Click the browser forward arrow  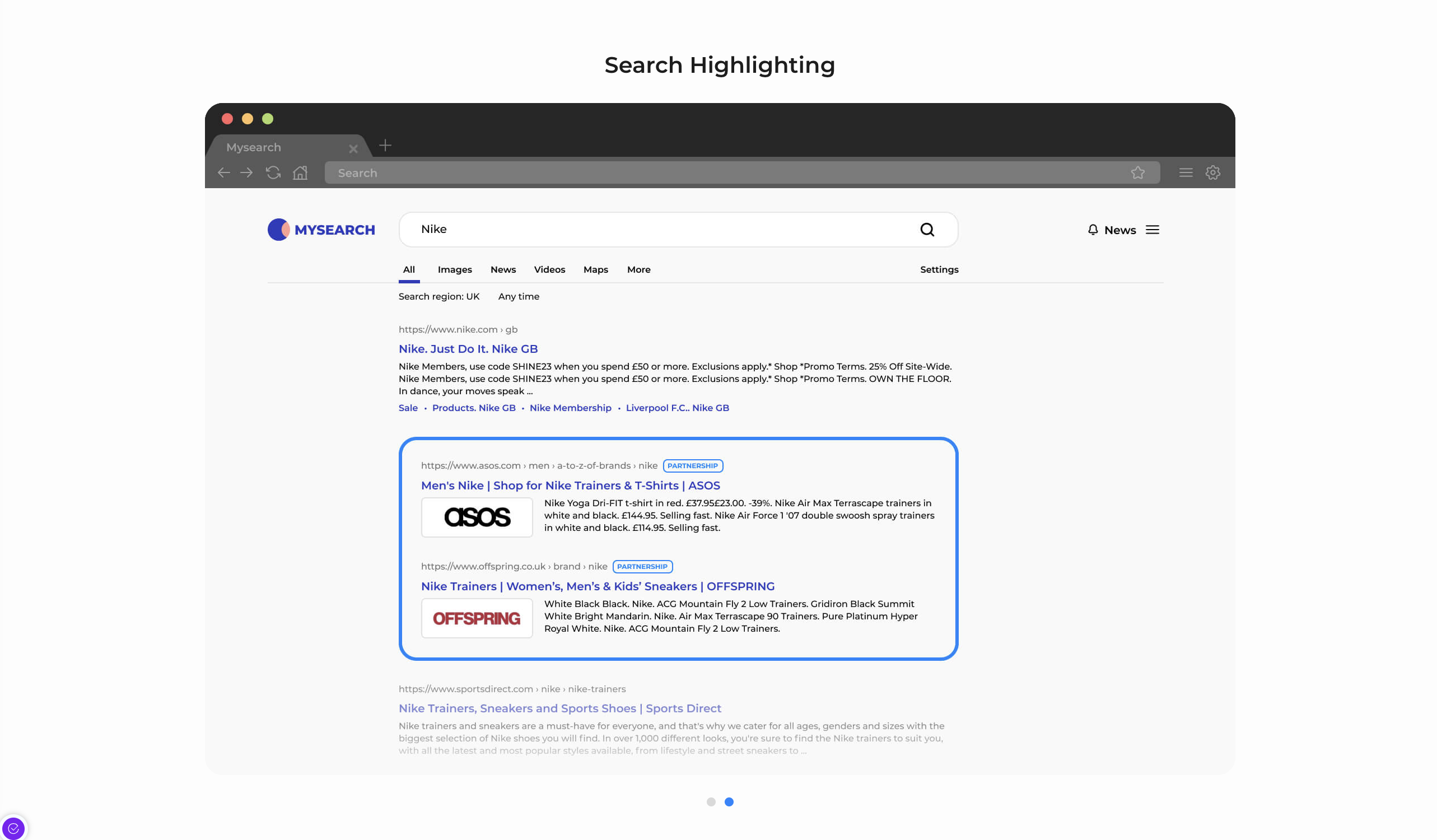[246, 173]
